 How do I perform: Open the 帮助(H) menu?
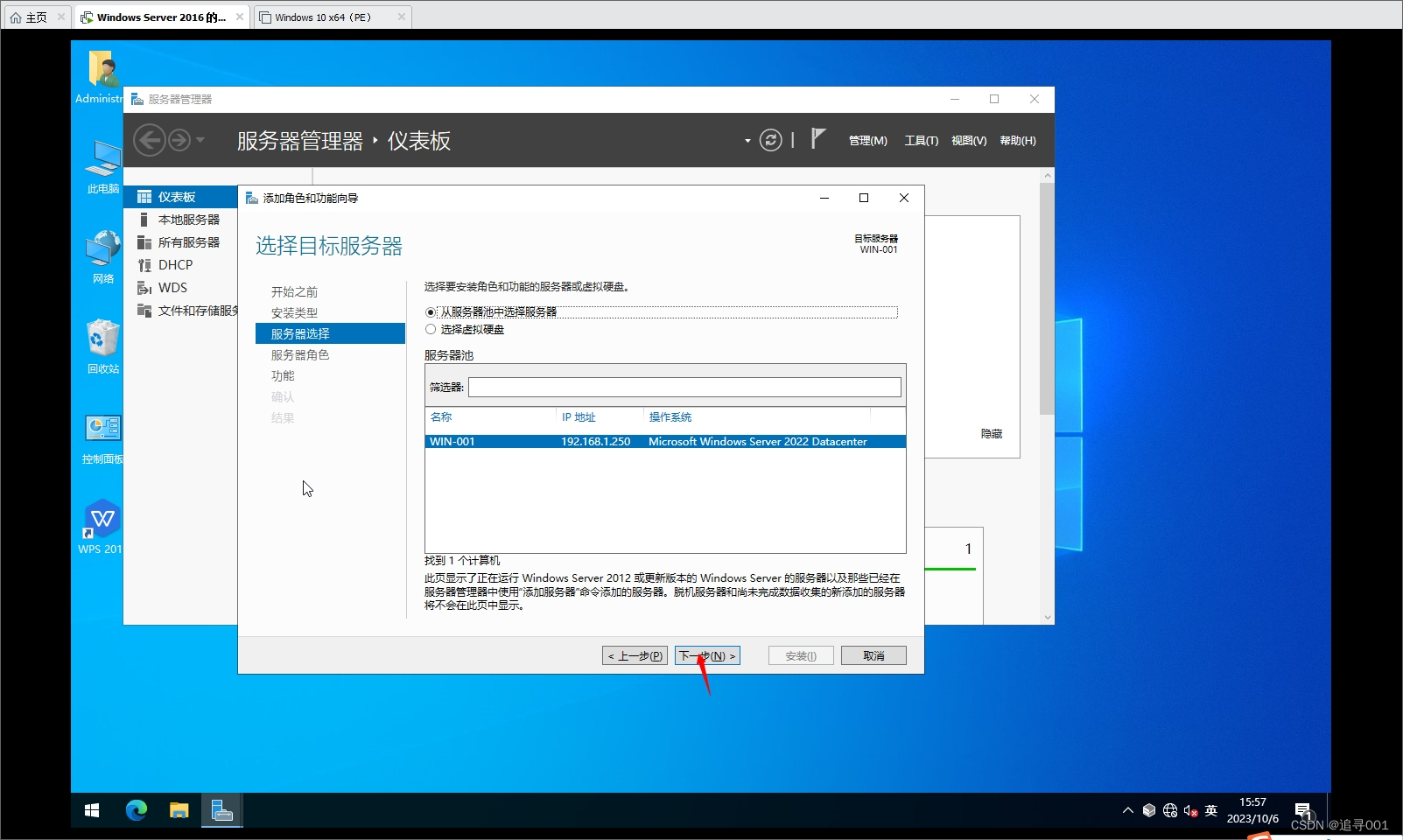1017,141
